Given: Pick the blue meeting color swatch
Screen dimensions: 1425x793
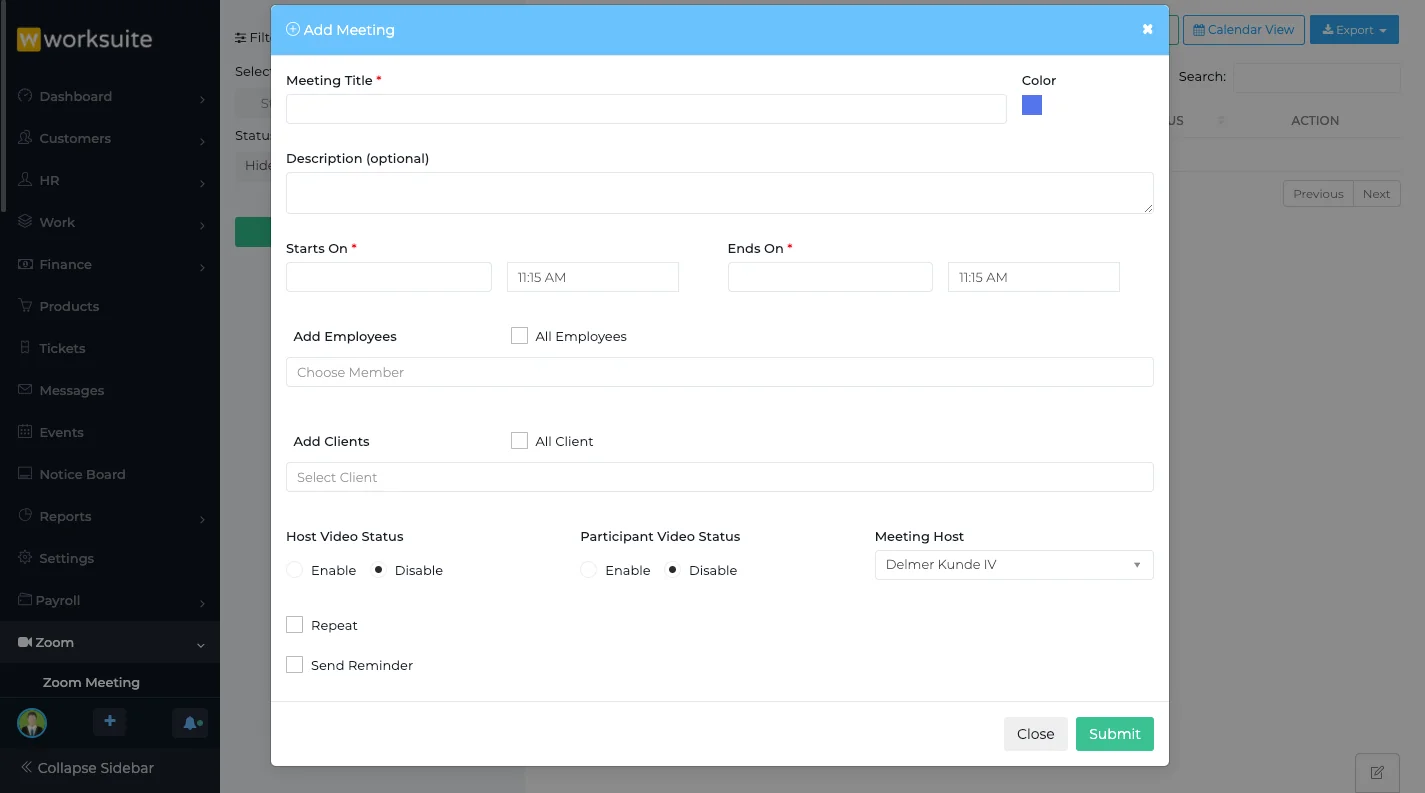Looking at the screenshot, I should point(1032,105).
